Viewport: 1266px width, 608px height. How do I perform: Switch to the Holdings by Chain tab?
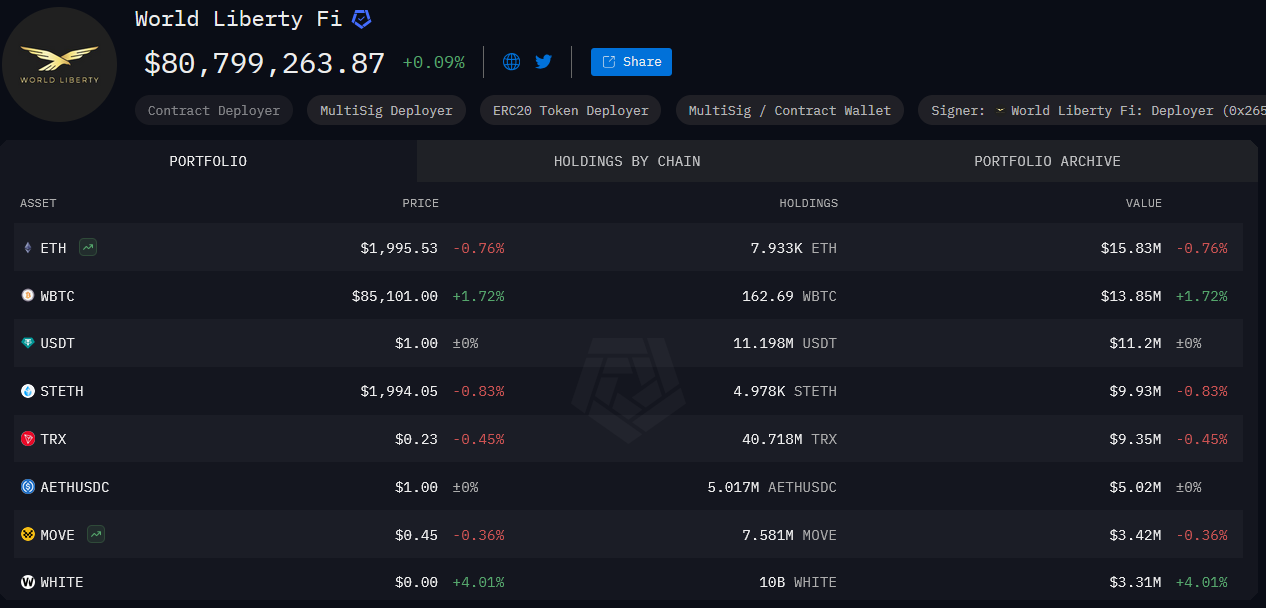[627, 161]
